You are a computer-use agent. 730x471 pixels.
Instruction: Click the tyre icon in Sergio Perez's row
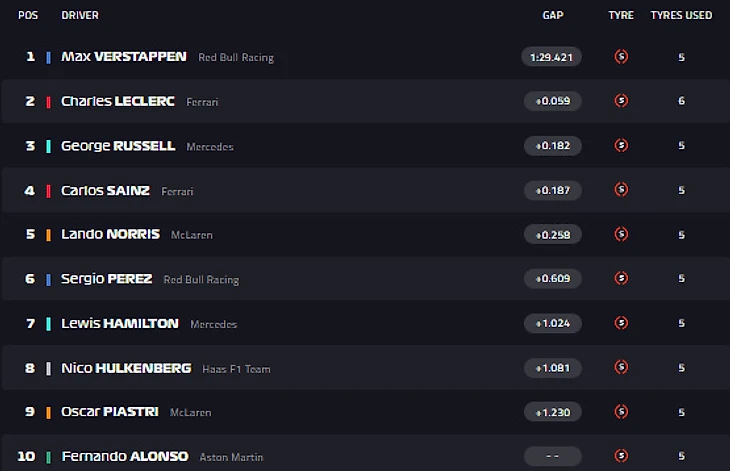point(621,279)
